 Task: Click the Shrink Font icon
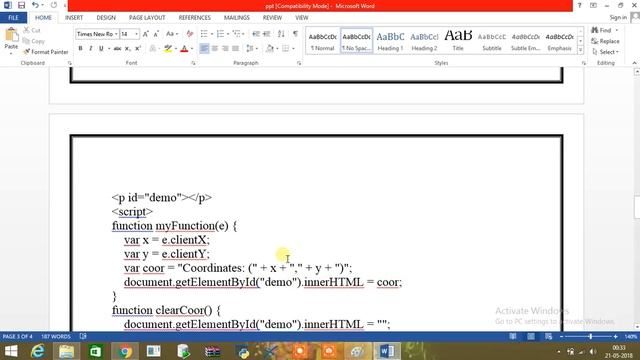point(156,34)
